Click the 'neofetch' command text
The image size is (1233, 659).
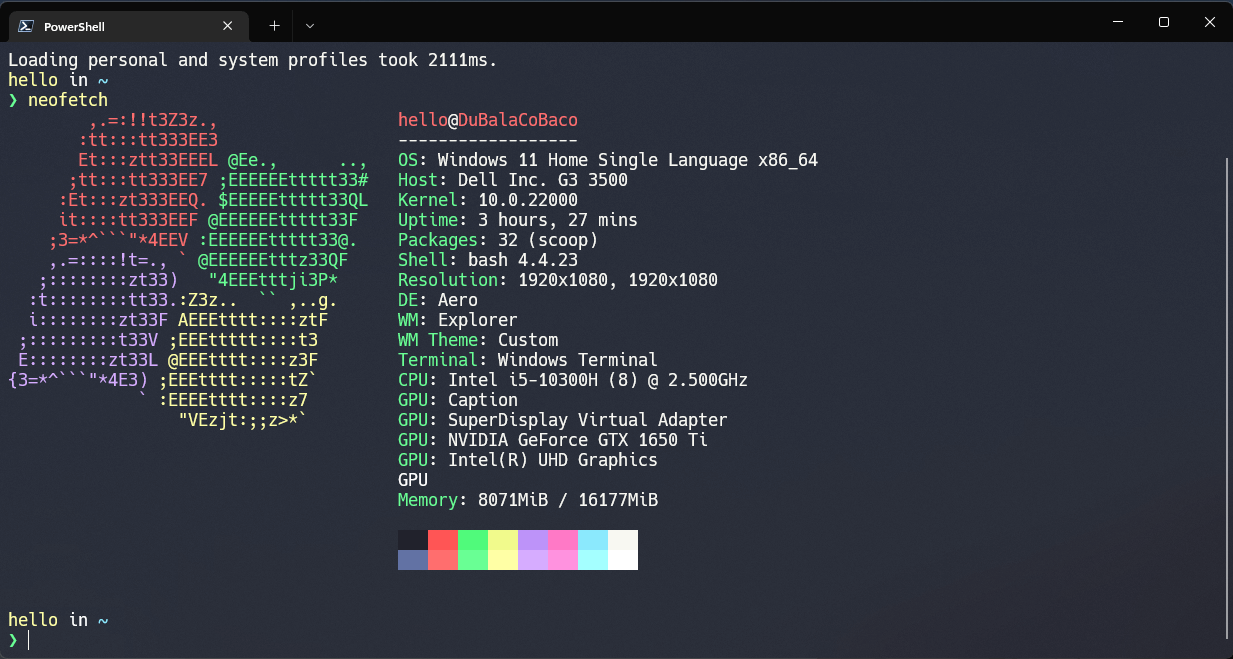pos(68,100)
